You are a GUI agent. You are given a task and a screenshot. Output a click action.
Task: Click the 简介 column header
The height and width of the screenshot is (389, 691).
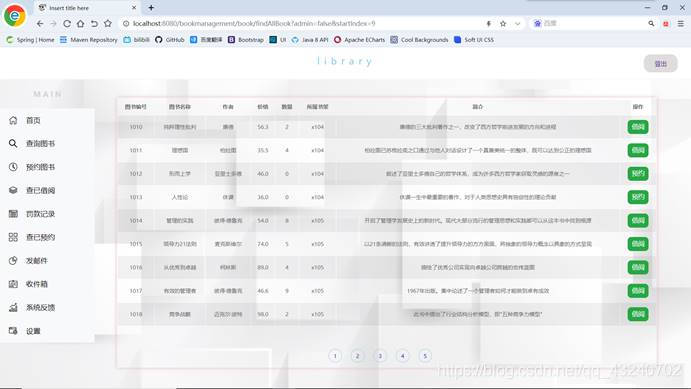coord(478,107)
